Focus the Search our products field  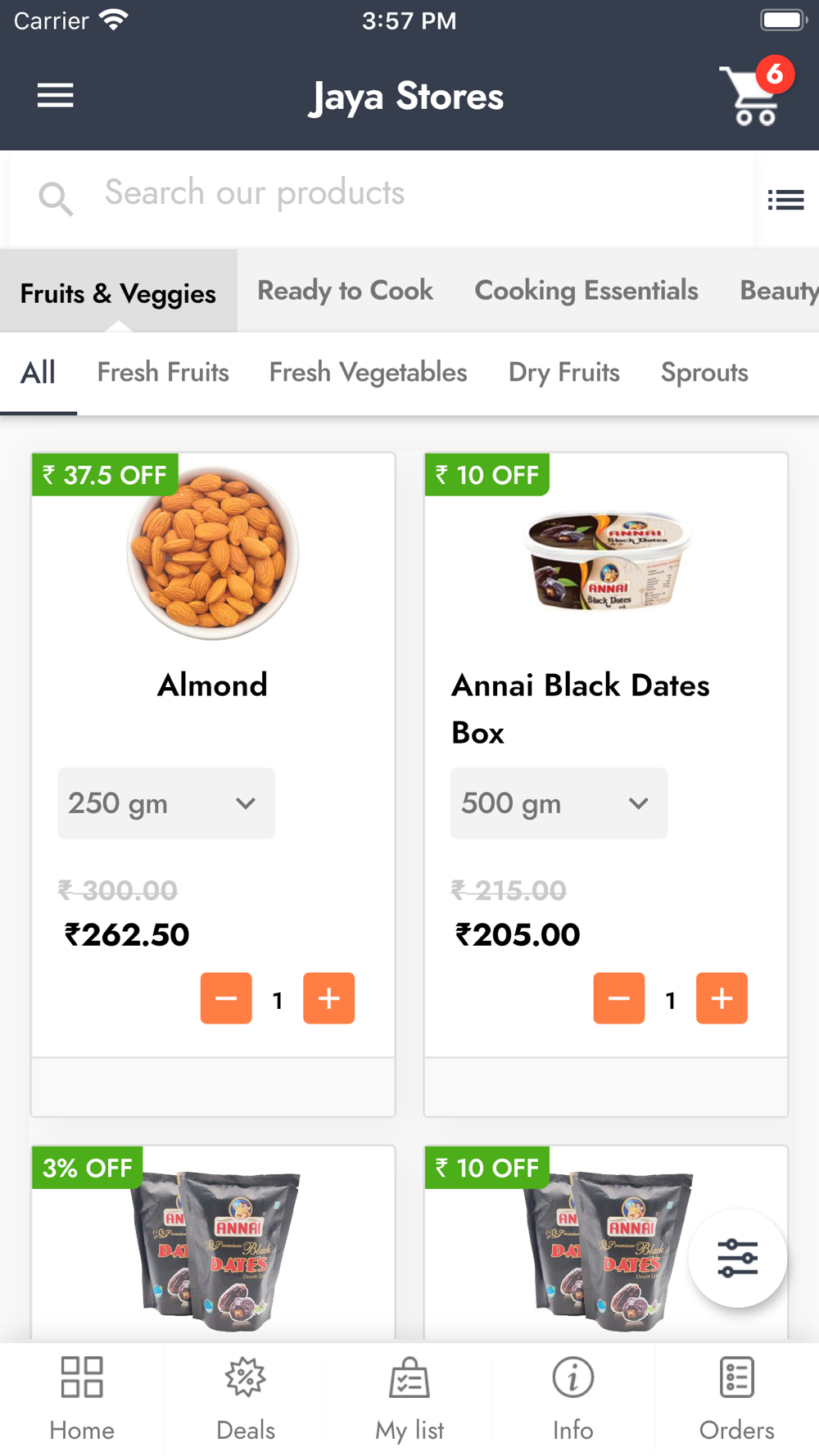pos(382,198)
